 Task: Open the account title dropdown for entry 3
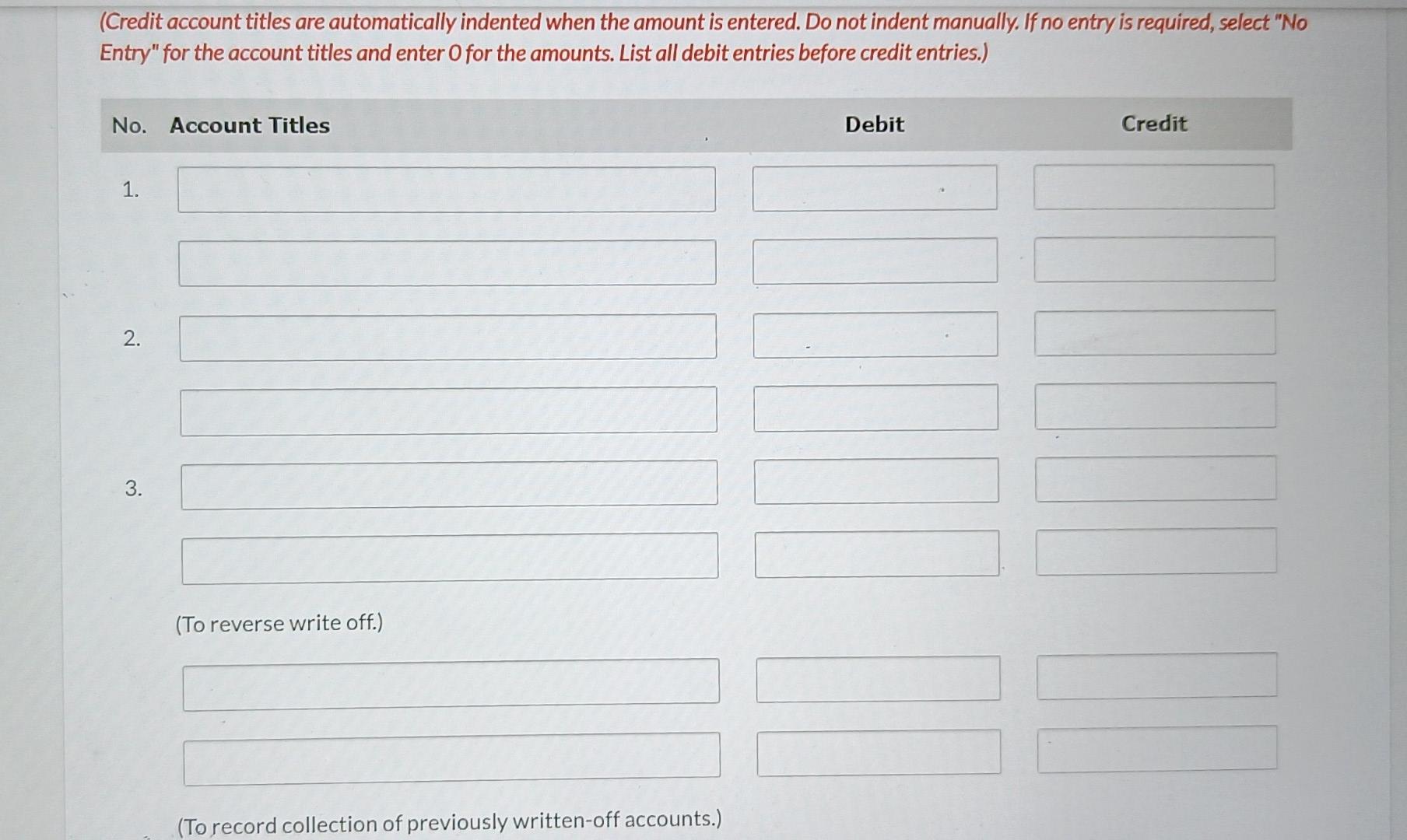coord(450,484)
